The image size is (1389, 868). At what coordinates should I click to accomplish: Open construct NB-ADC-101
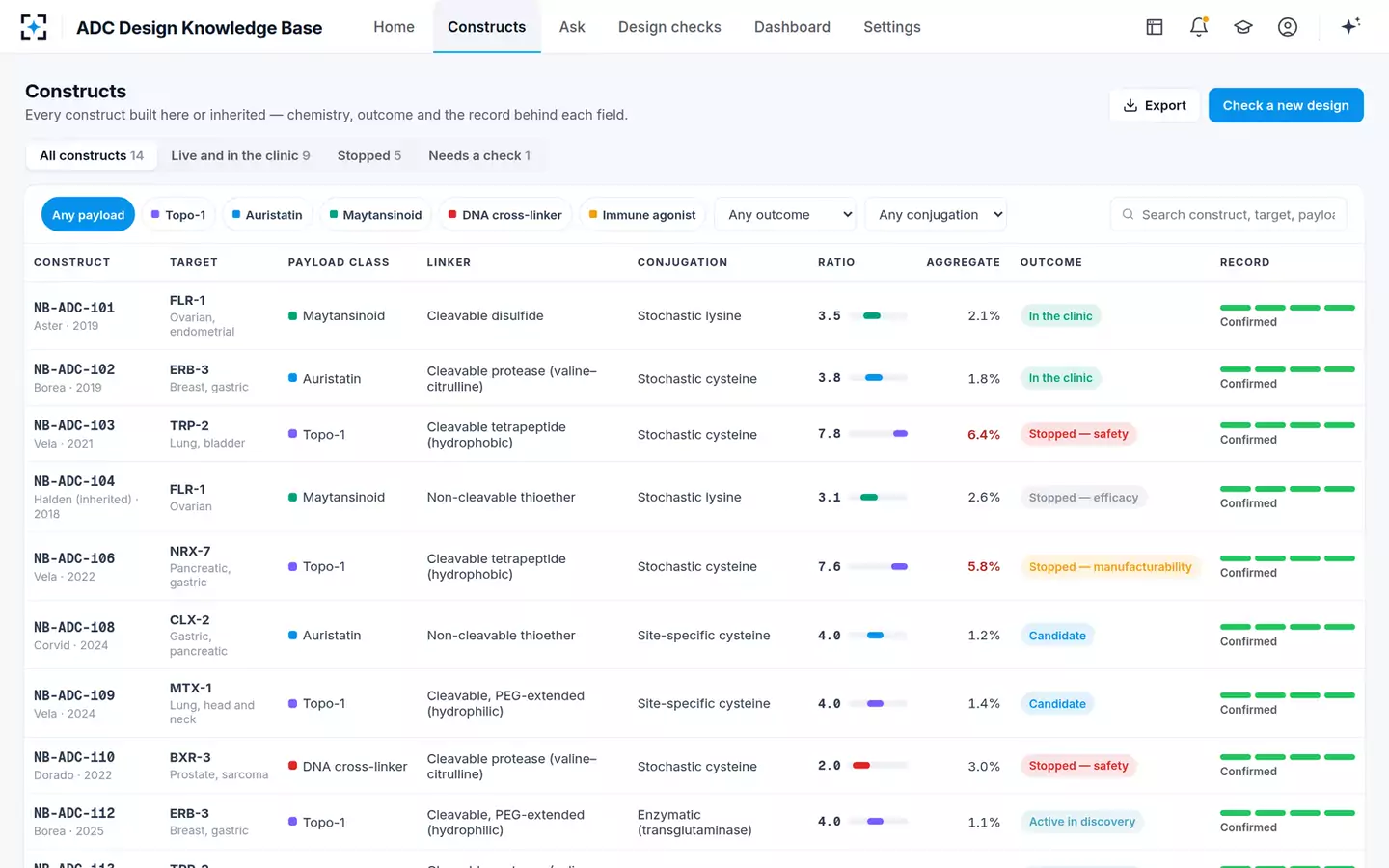tap(74, 308)
